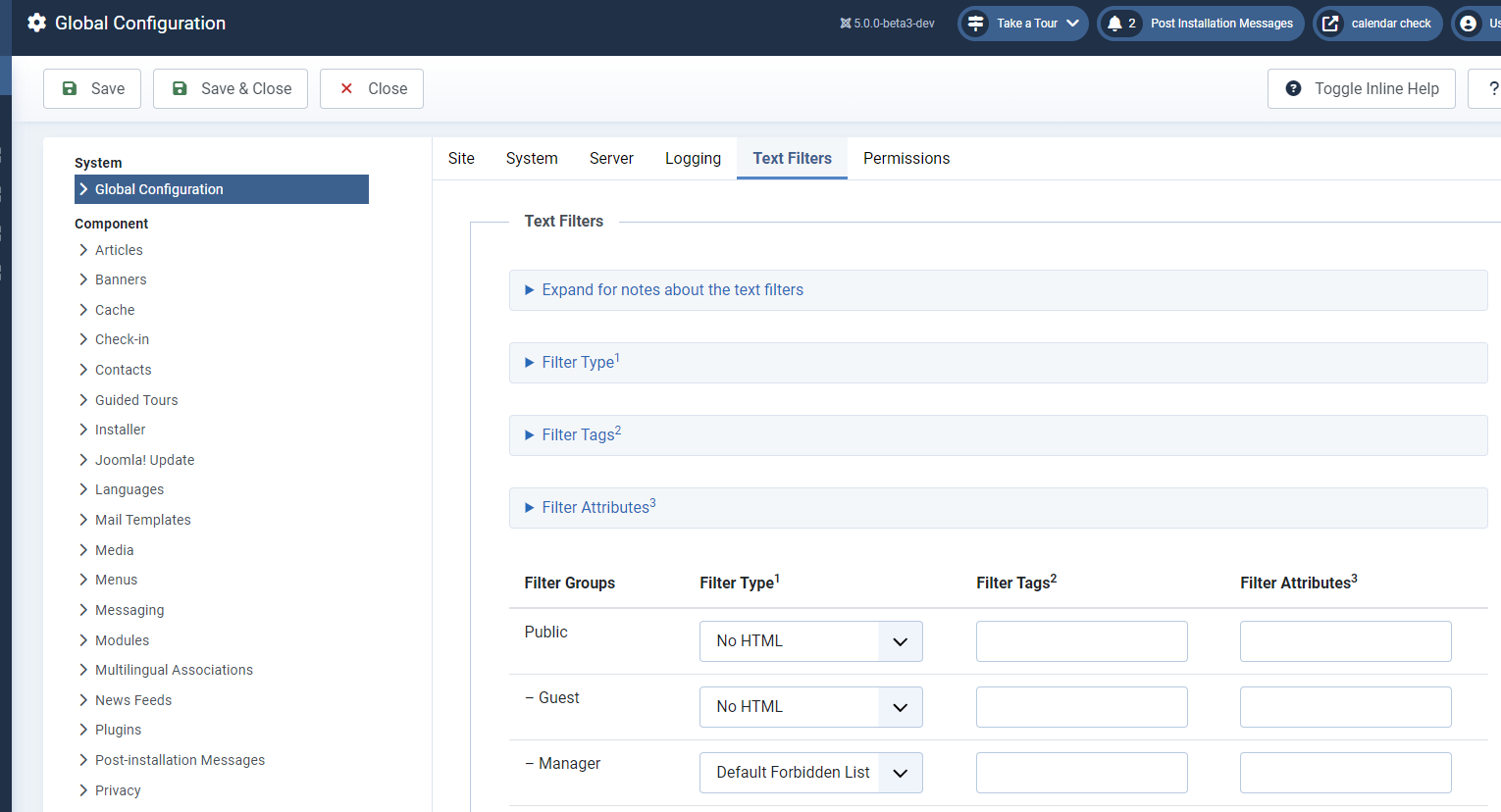Click the gear icon beside Global Configuration title
Viewport: 1501px width, 812px height.
[36, 23]
